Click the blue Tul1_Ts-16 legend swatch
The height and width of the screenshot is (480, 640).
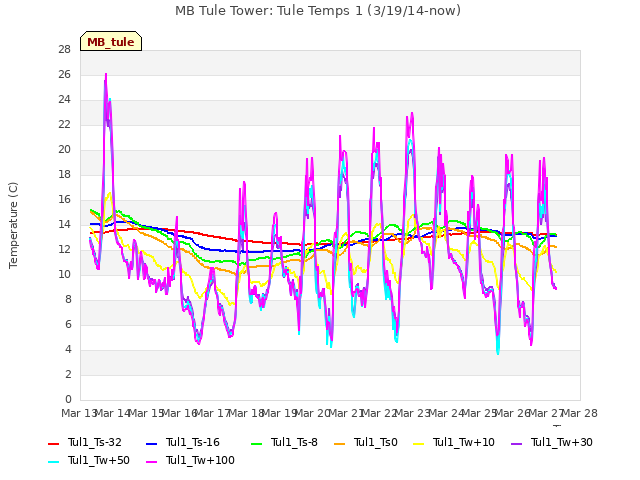point(151,443)
